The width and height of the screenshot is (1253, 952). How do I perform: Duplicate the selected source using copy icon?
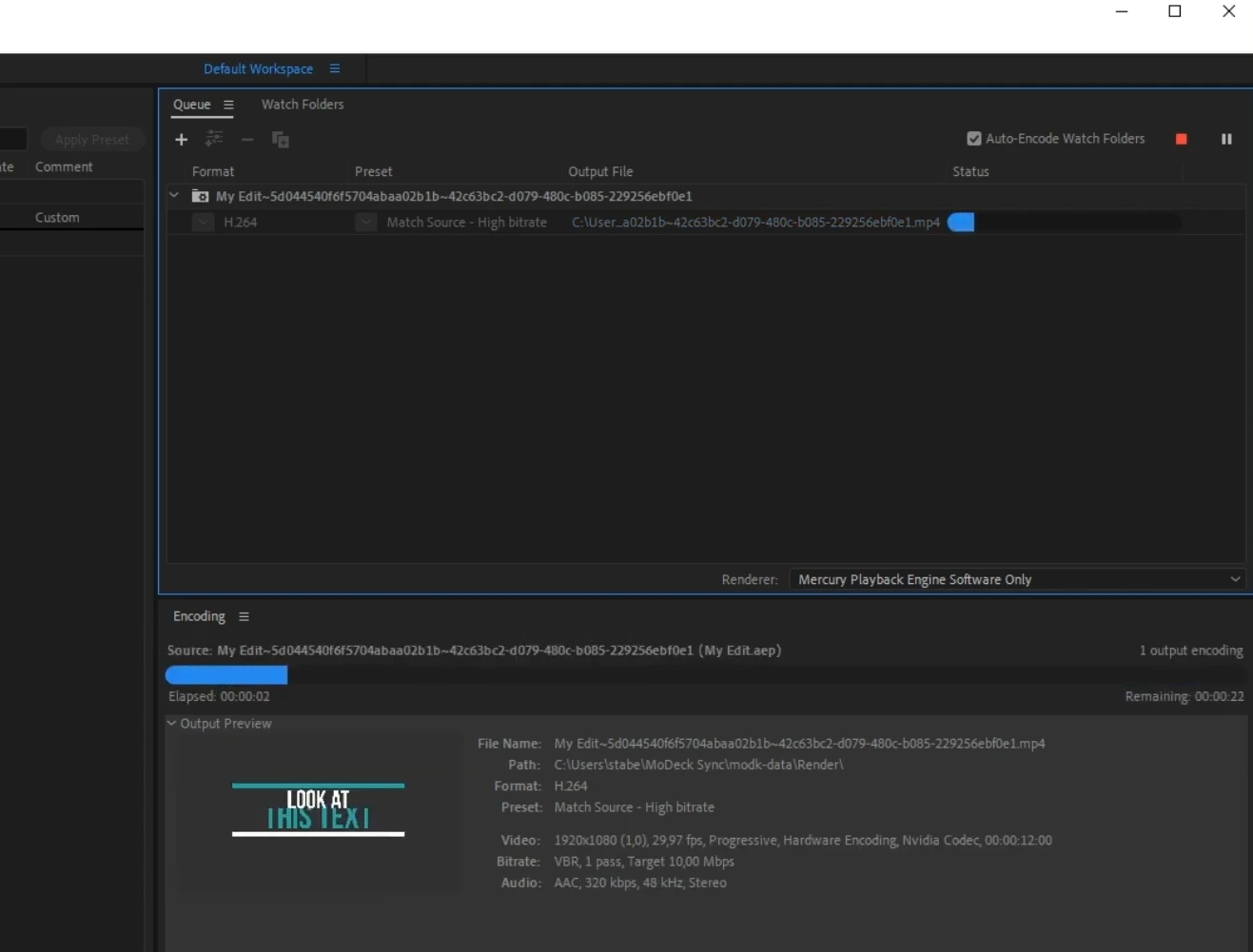pyautogui.click(x=280, y=140)
